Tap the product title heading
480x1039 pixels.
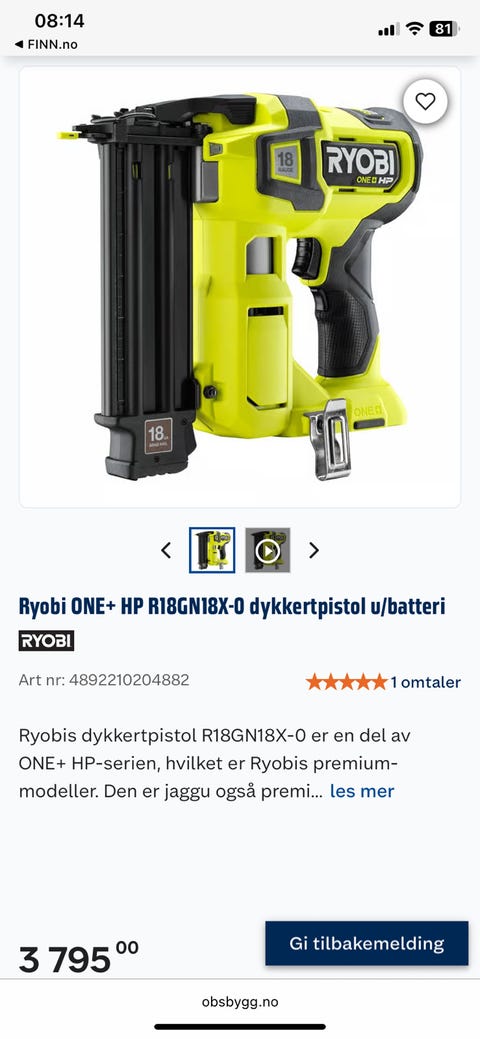(x=232, y=606)
